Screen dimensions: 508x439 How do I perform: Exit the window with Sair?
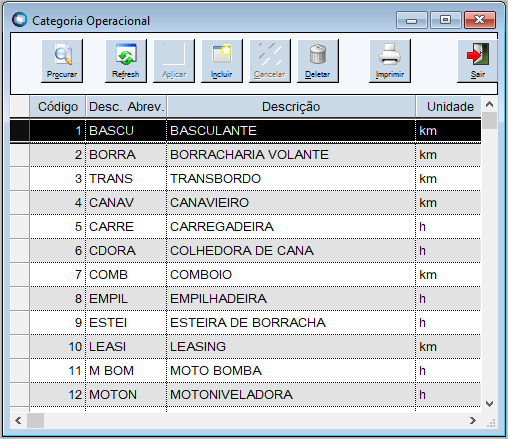click(x=478, y=61)
